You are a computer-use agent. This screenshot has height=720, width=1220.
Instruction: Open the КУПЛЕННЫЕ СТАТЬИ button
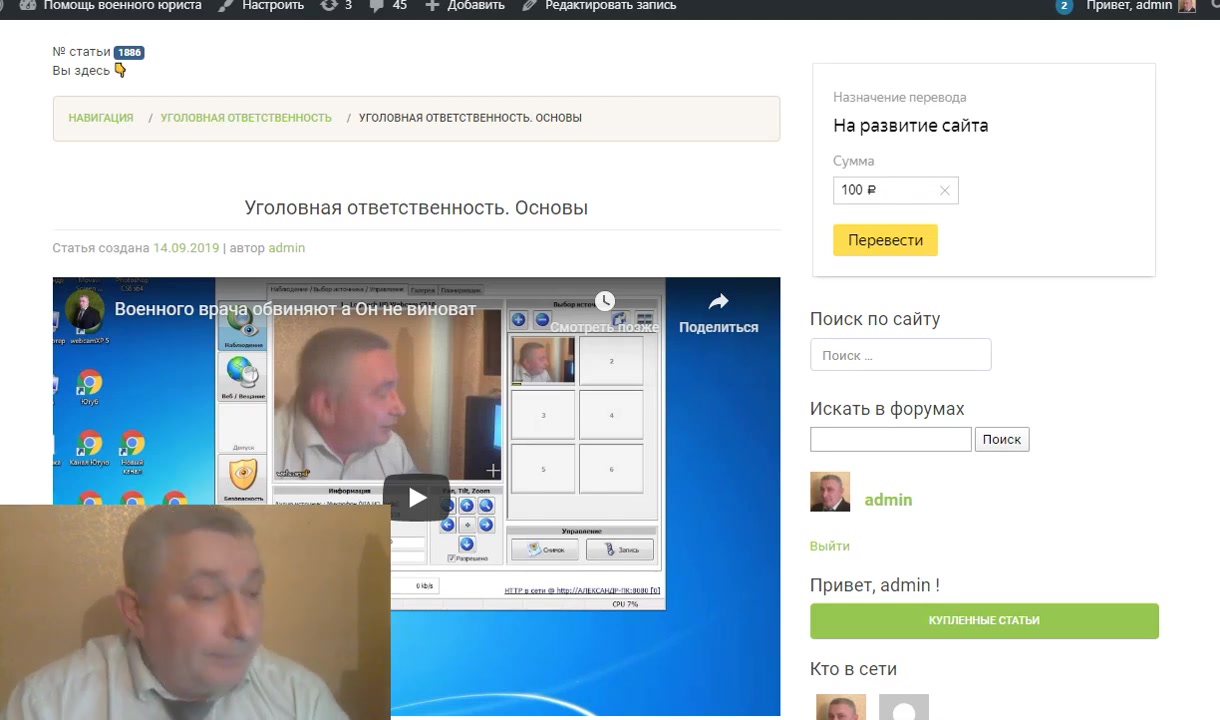coord(984,621)
